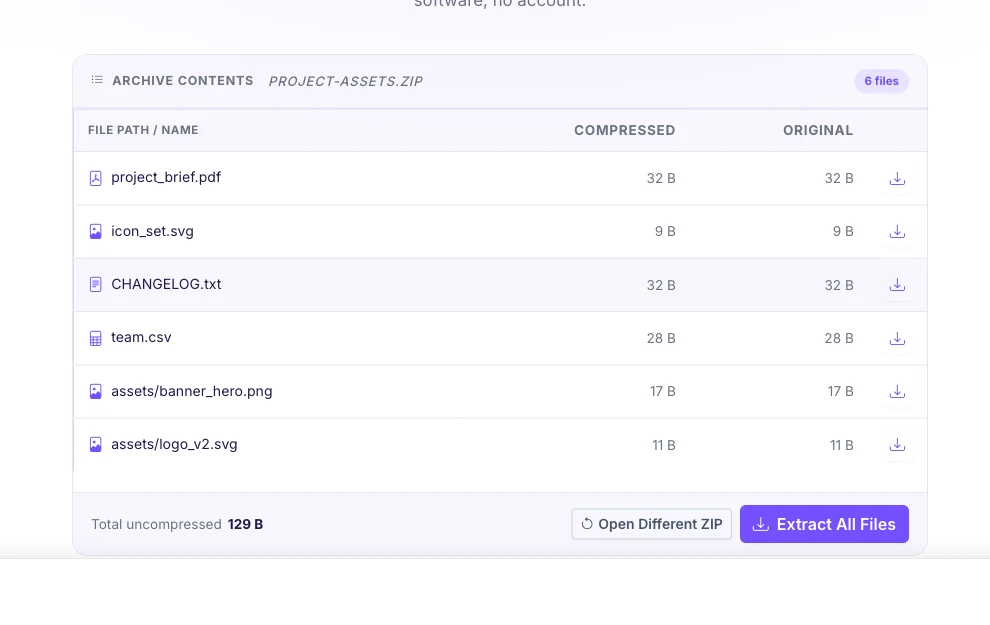The image size is (990, 625).
Task: Download assets/logo_v2.svg with its download icon
Action: [897, 444]
